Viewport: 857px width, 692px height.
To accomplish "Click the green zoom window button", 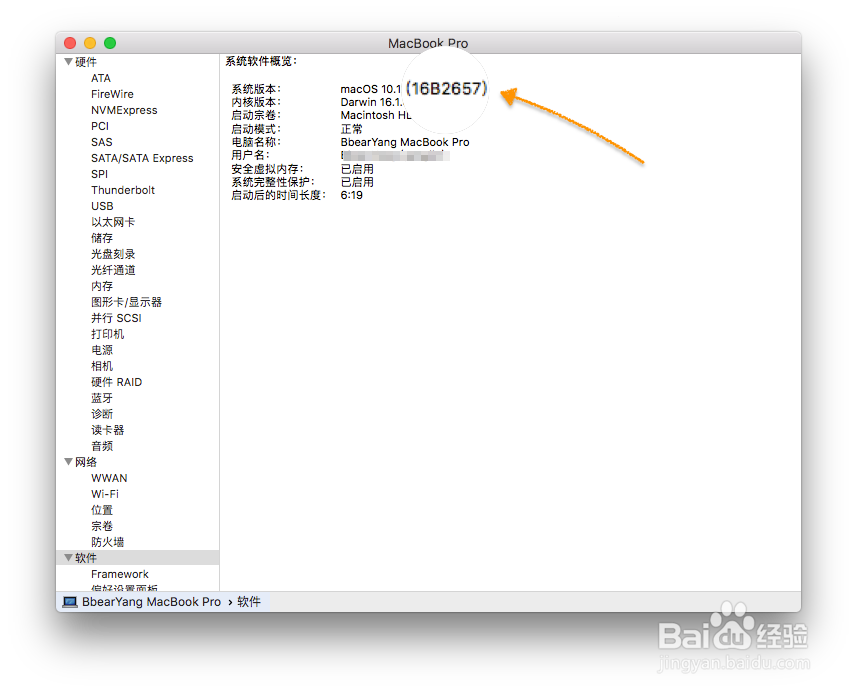I will 110,43.
